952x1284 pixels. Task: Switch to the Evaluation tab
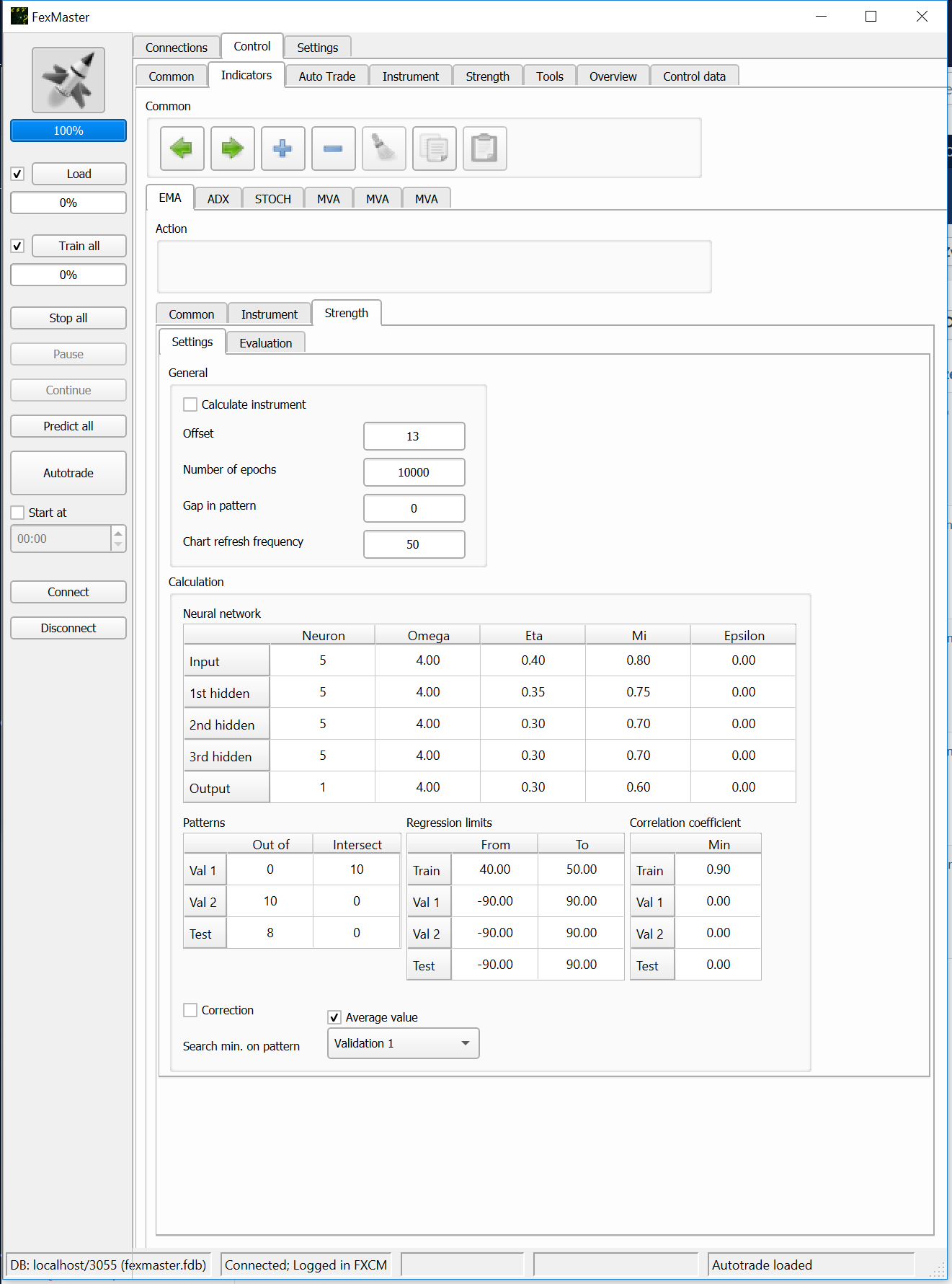pyautogui.click(x=265, y=343)
